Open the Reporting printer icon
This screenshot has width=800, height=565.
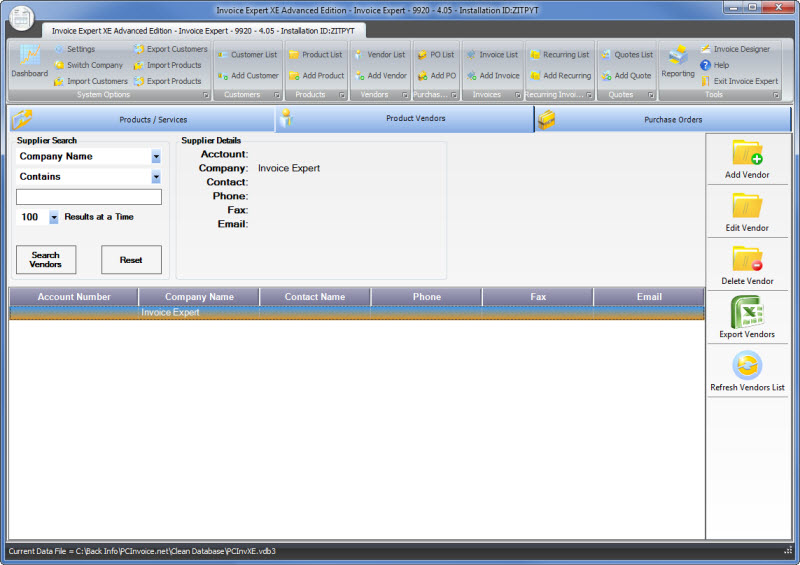[678, 55]
